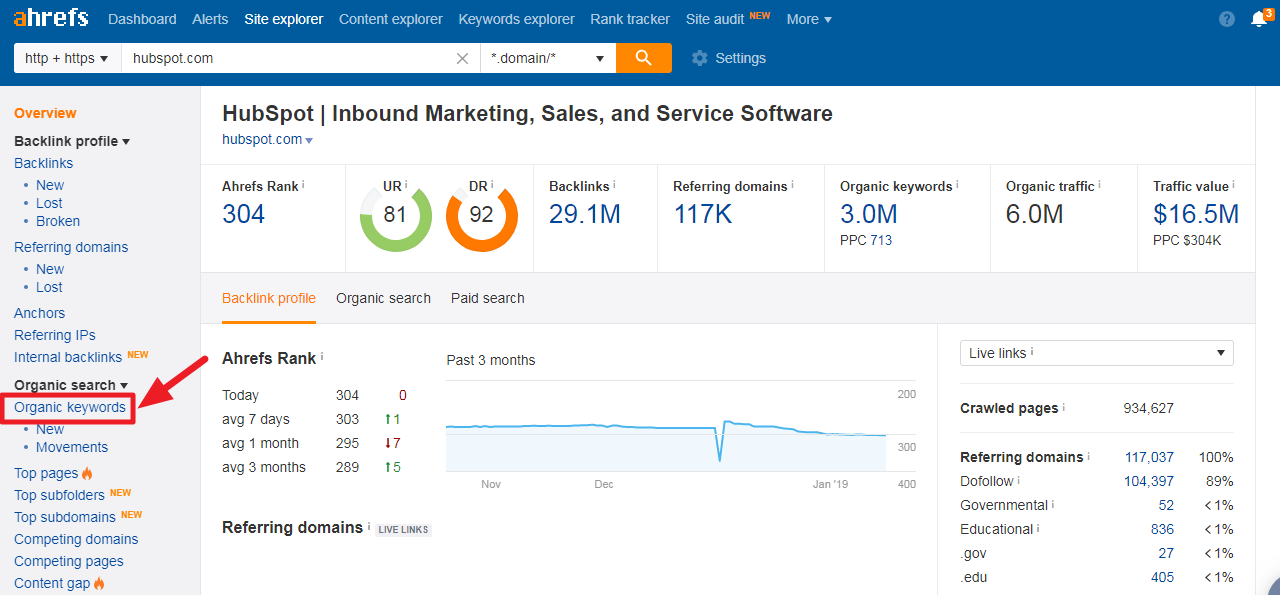The width and height of the screenshot is (1280, 595).
Task: Switch to the Backlink profile tab
Action: (269, 298)
